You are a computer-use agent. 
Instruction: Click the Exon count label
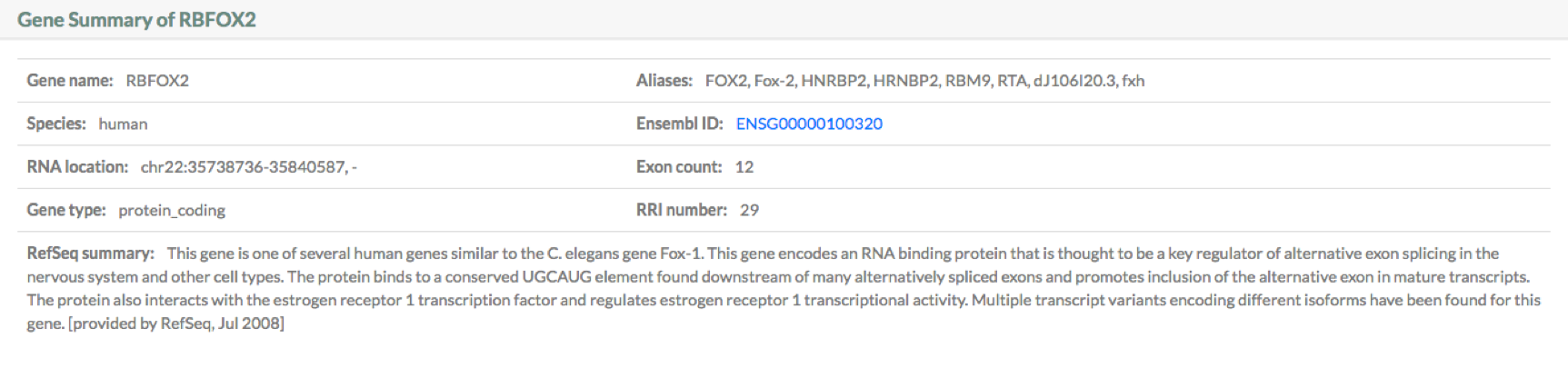coord(679,167)
